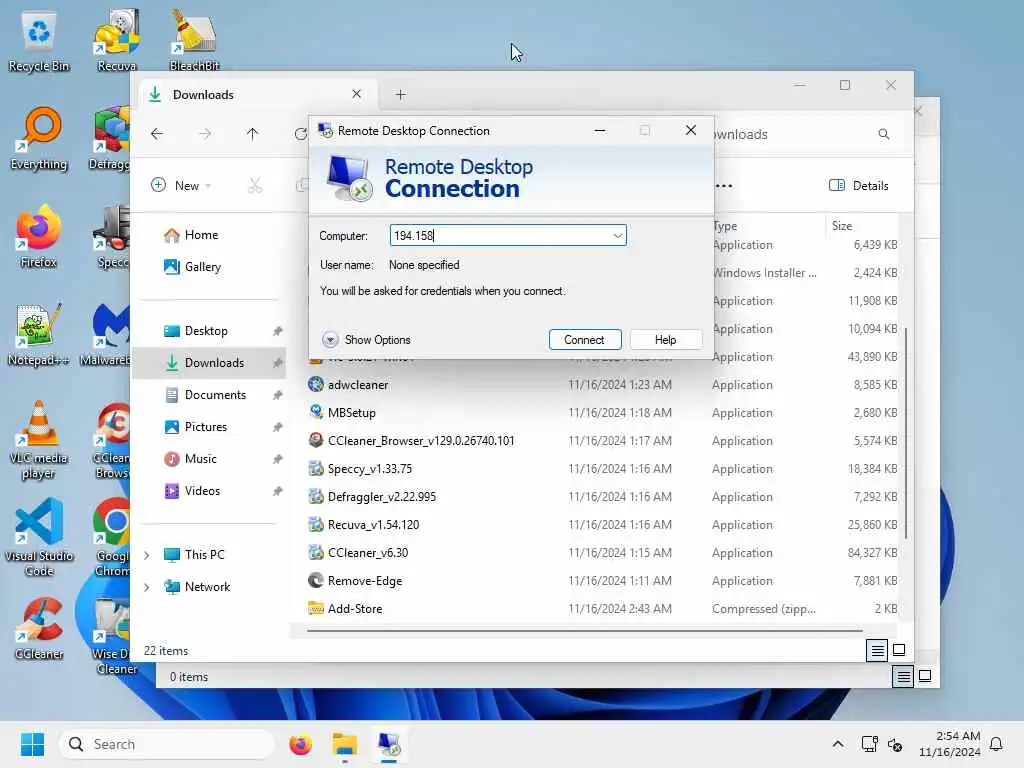Select Downloads in sidebar

(209, 363)
